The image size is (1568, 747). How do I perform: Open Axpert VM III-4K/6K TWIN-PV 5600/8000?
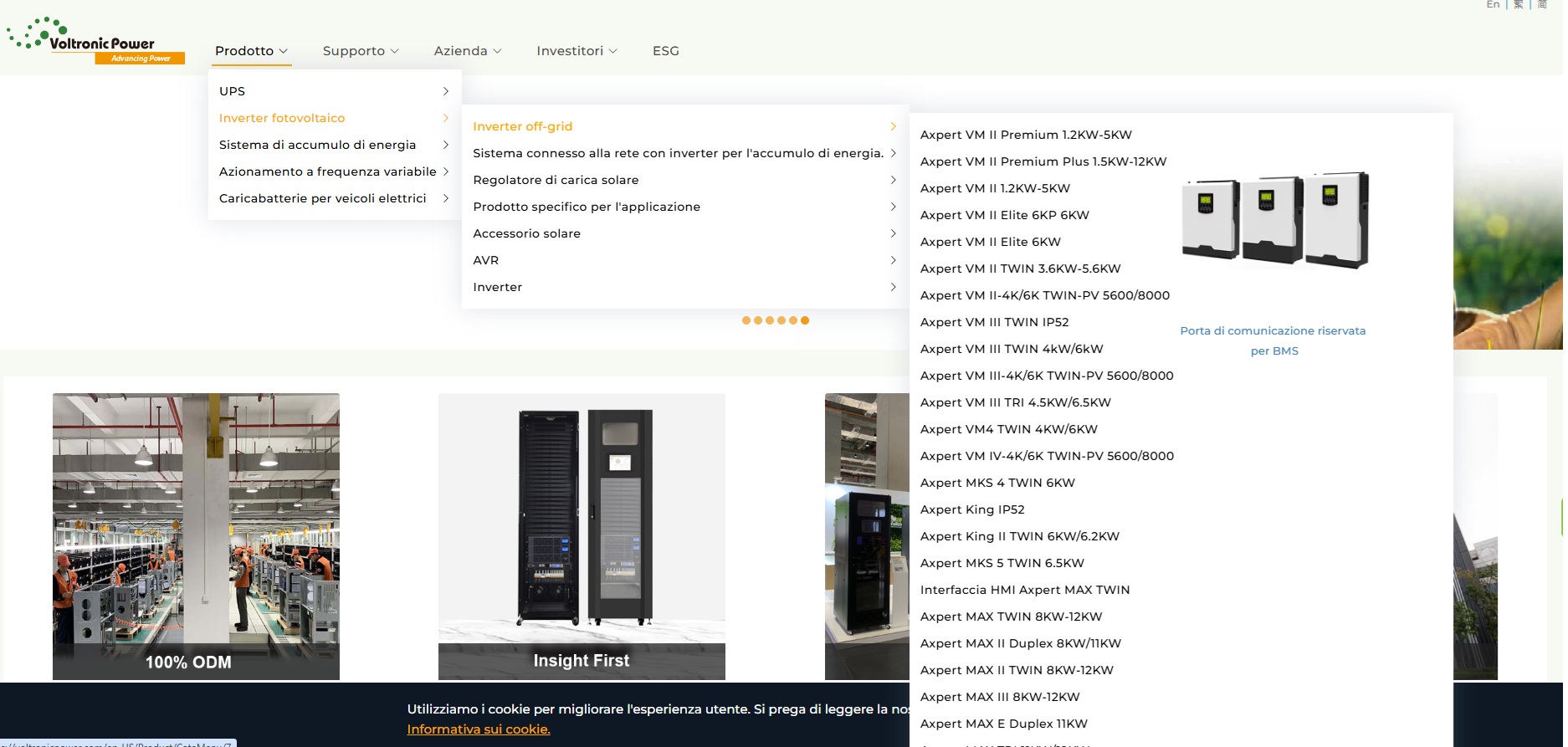[1047, 376]
